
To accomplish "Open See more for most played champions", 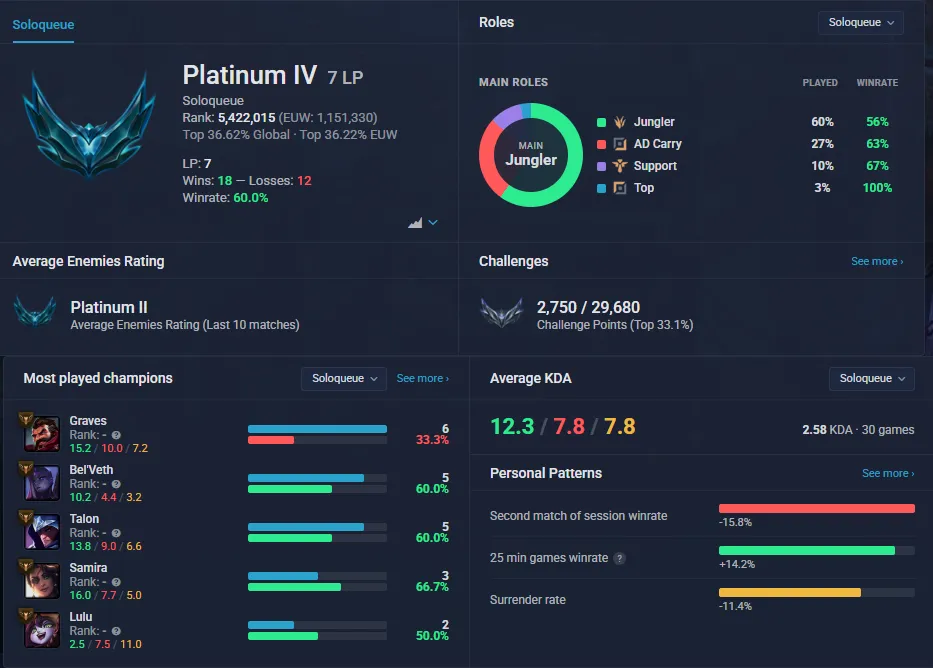I will [x=422, y=378].
